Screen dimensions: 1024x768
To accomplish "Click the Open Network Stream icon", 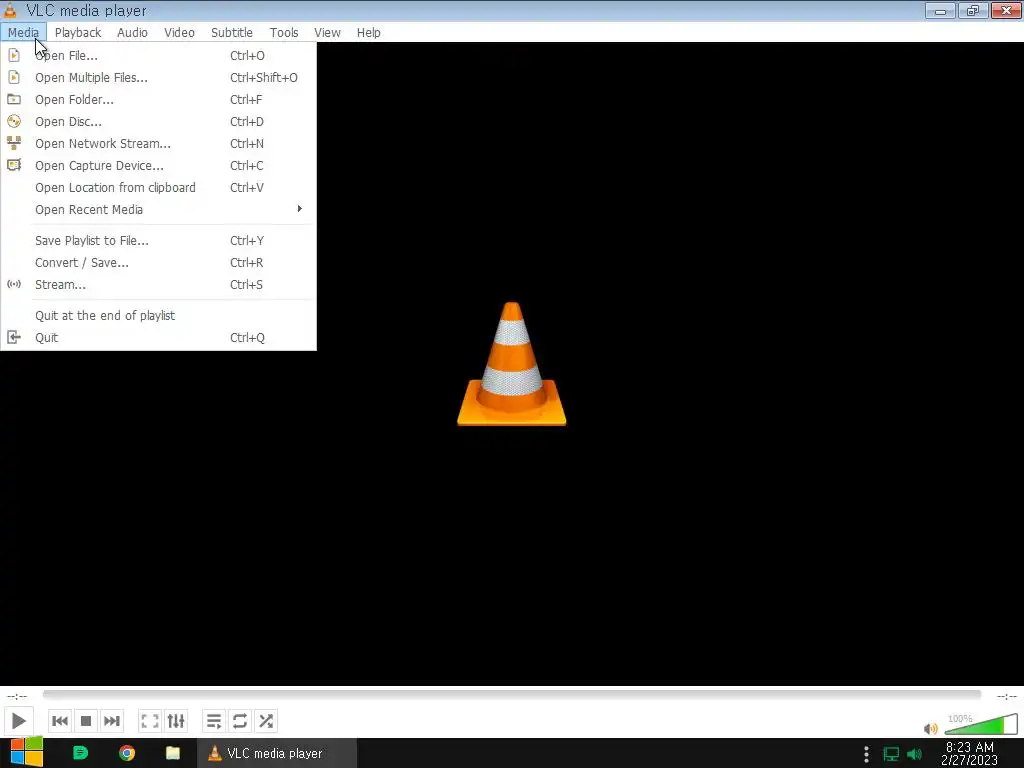I will pos(14,144).
